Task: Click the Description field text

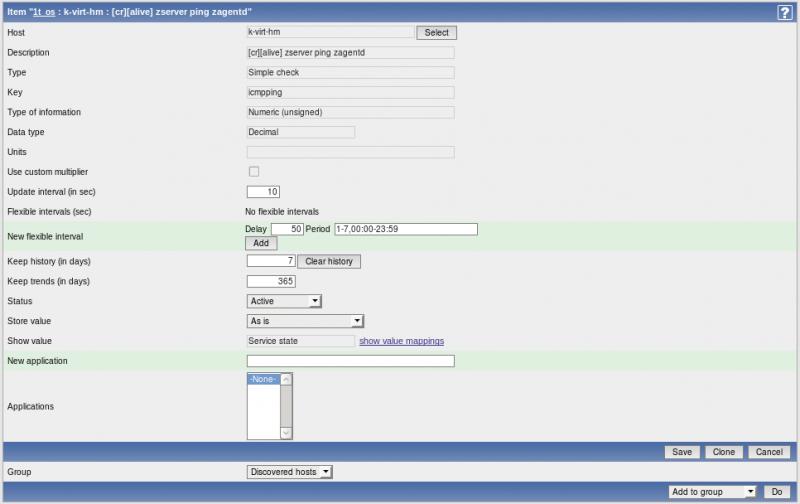Action: click(351, 53)
